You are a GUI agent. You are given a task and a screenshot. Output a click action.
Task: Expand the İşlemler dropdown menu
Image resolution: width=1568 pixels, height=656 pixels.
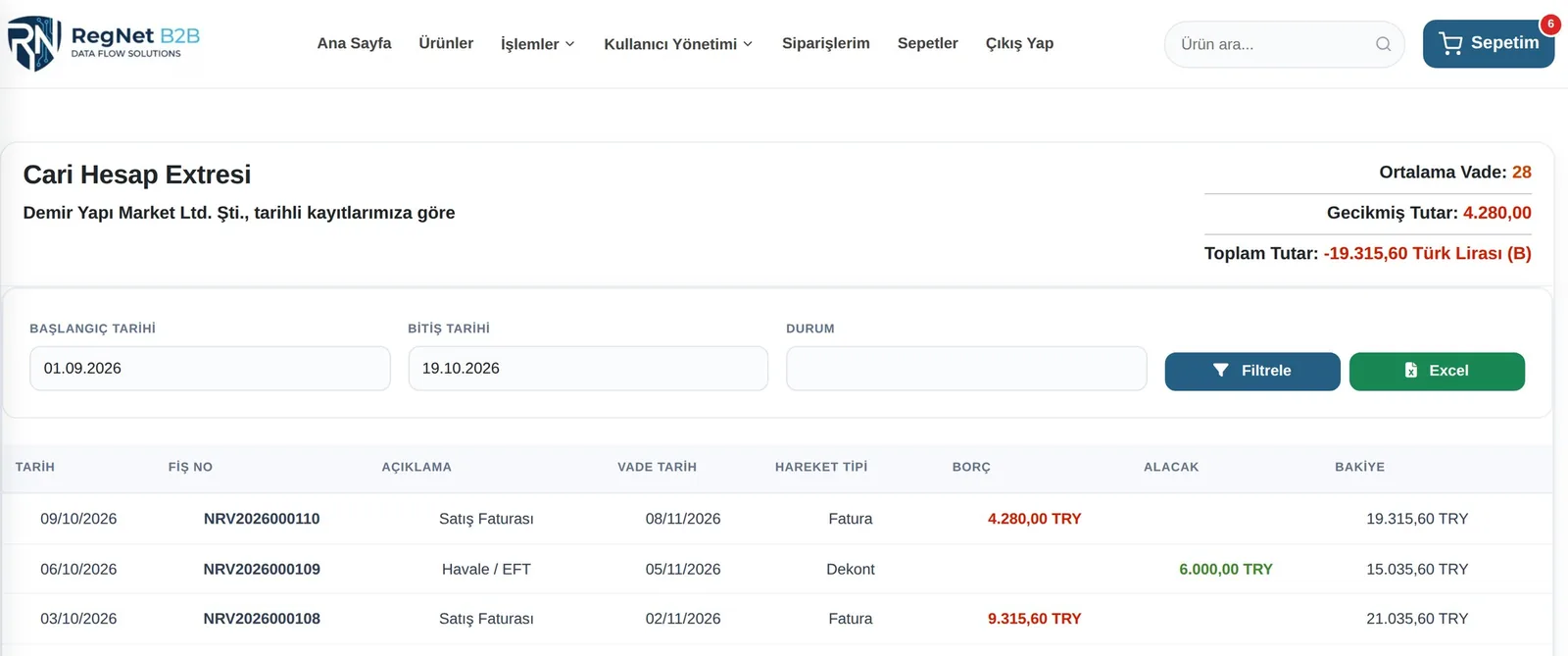(537, 44)
